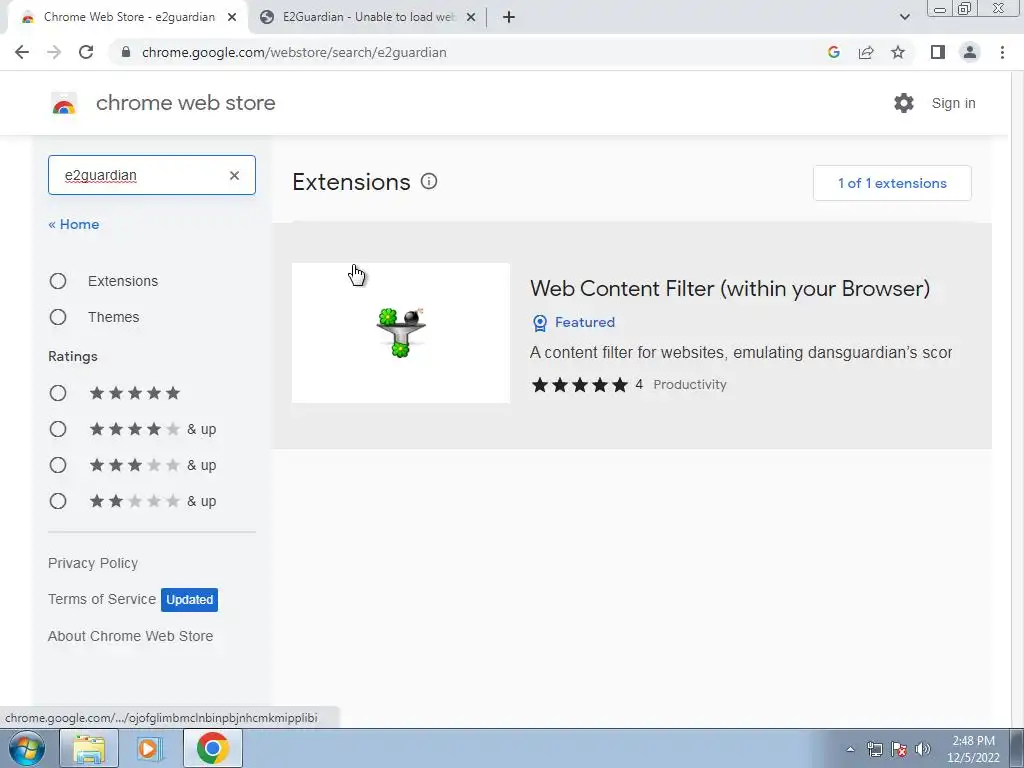Open the media player taskbar icon
The image size is (1024, 768).
[148, 748]
